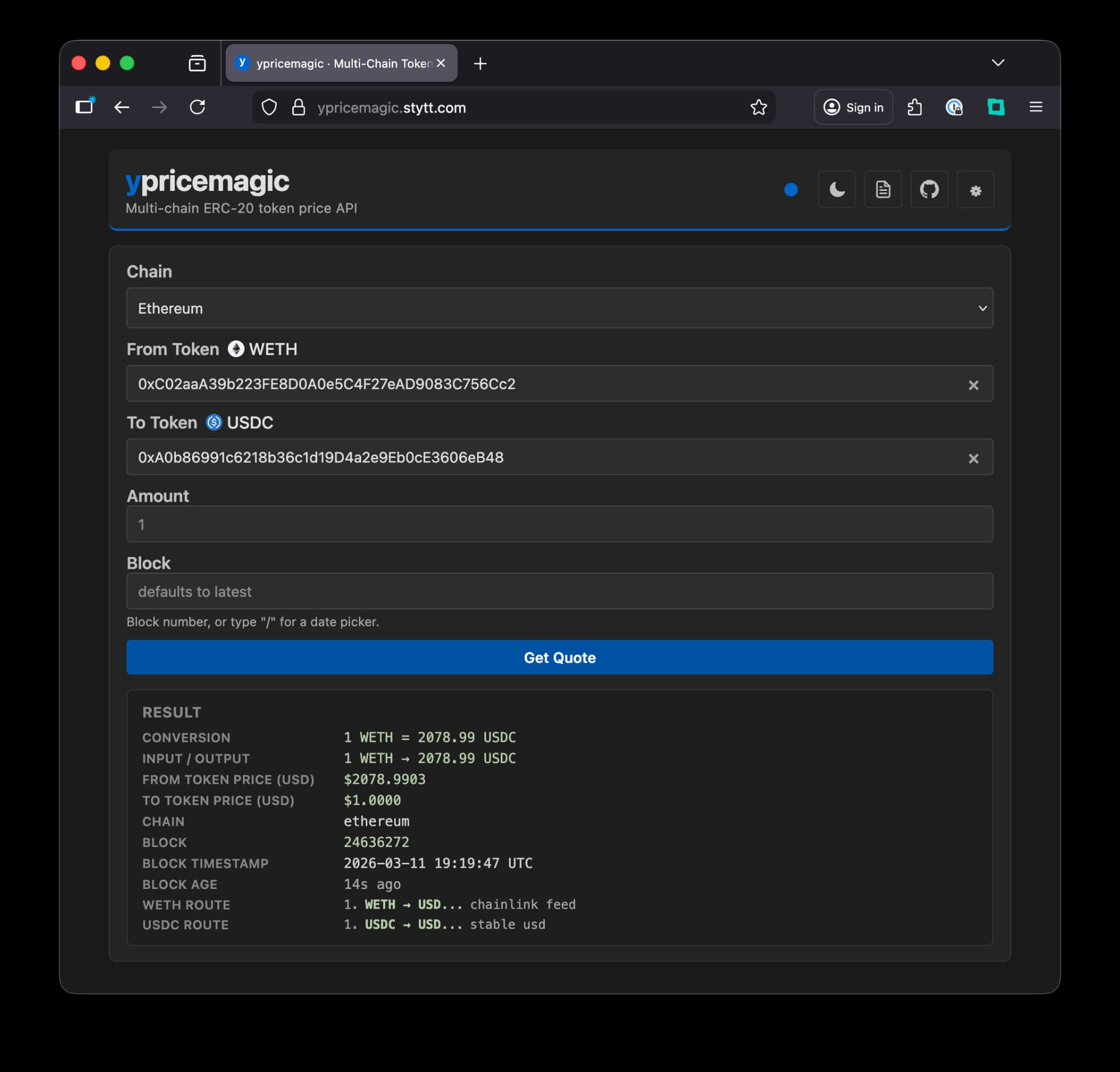Open a new tab with the plus button

pos(480,63)
